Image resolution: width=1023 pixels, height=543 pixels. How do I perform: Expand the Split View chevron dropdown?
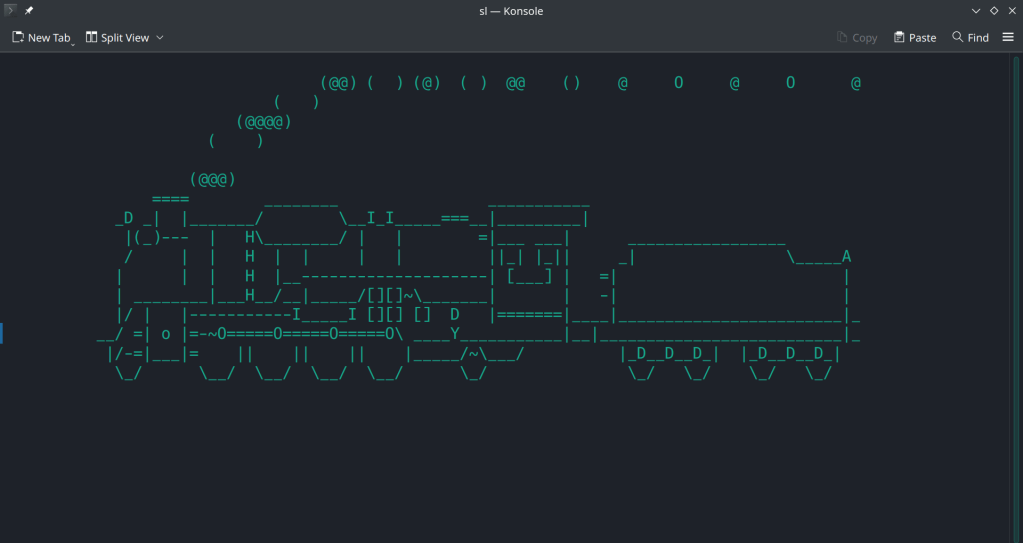pos(160,38)
